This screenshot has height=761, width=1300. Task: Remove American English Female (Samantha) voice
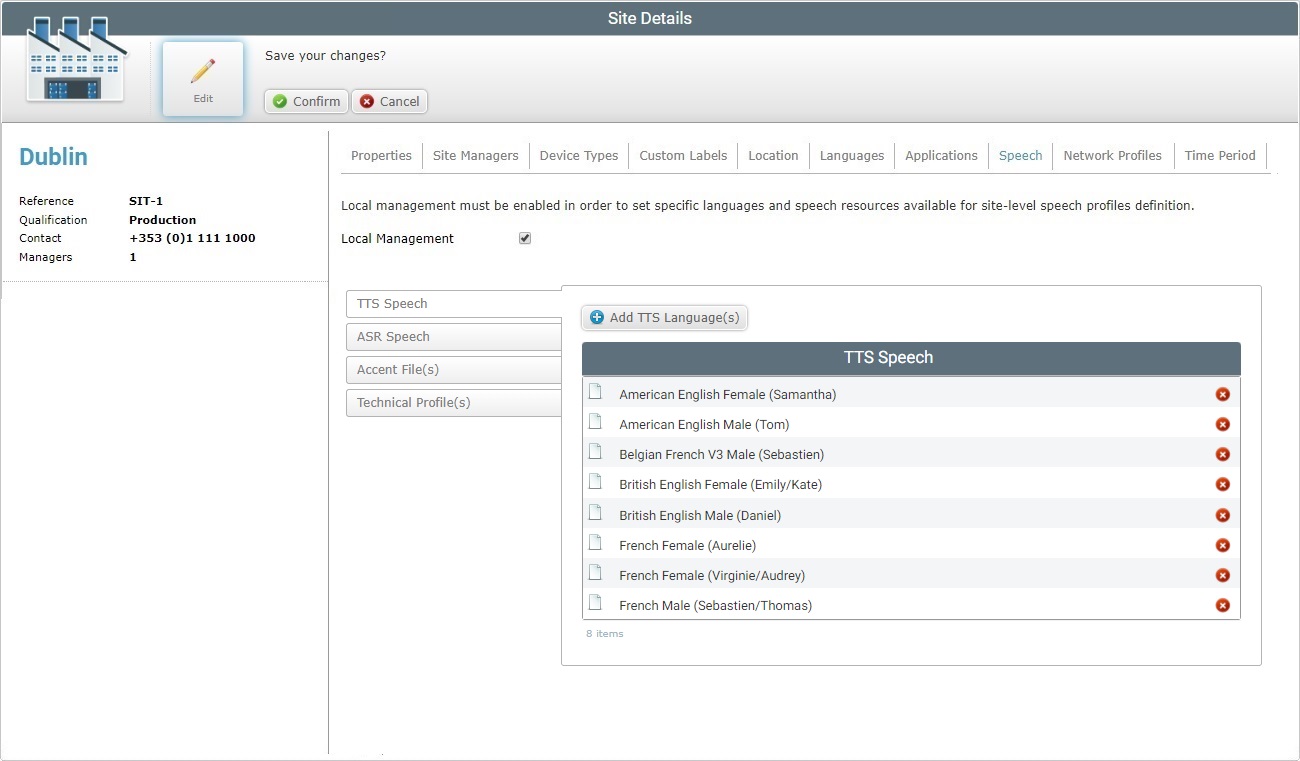pyautogui.click(x=1221, y=394)
